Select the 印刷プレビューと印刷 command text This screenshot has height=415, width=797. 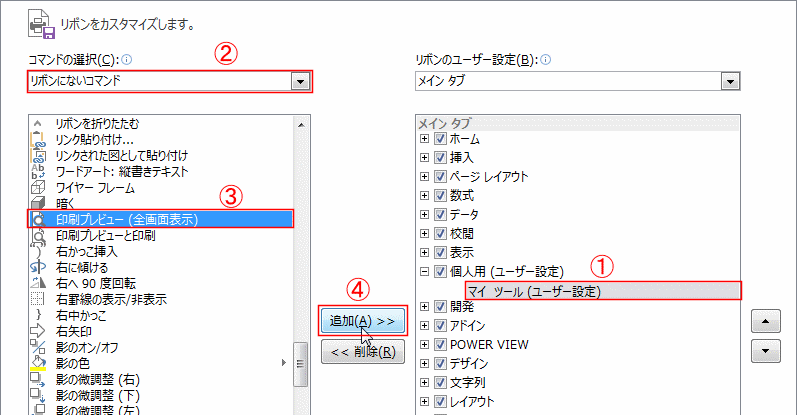tap(105, 235)
